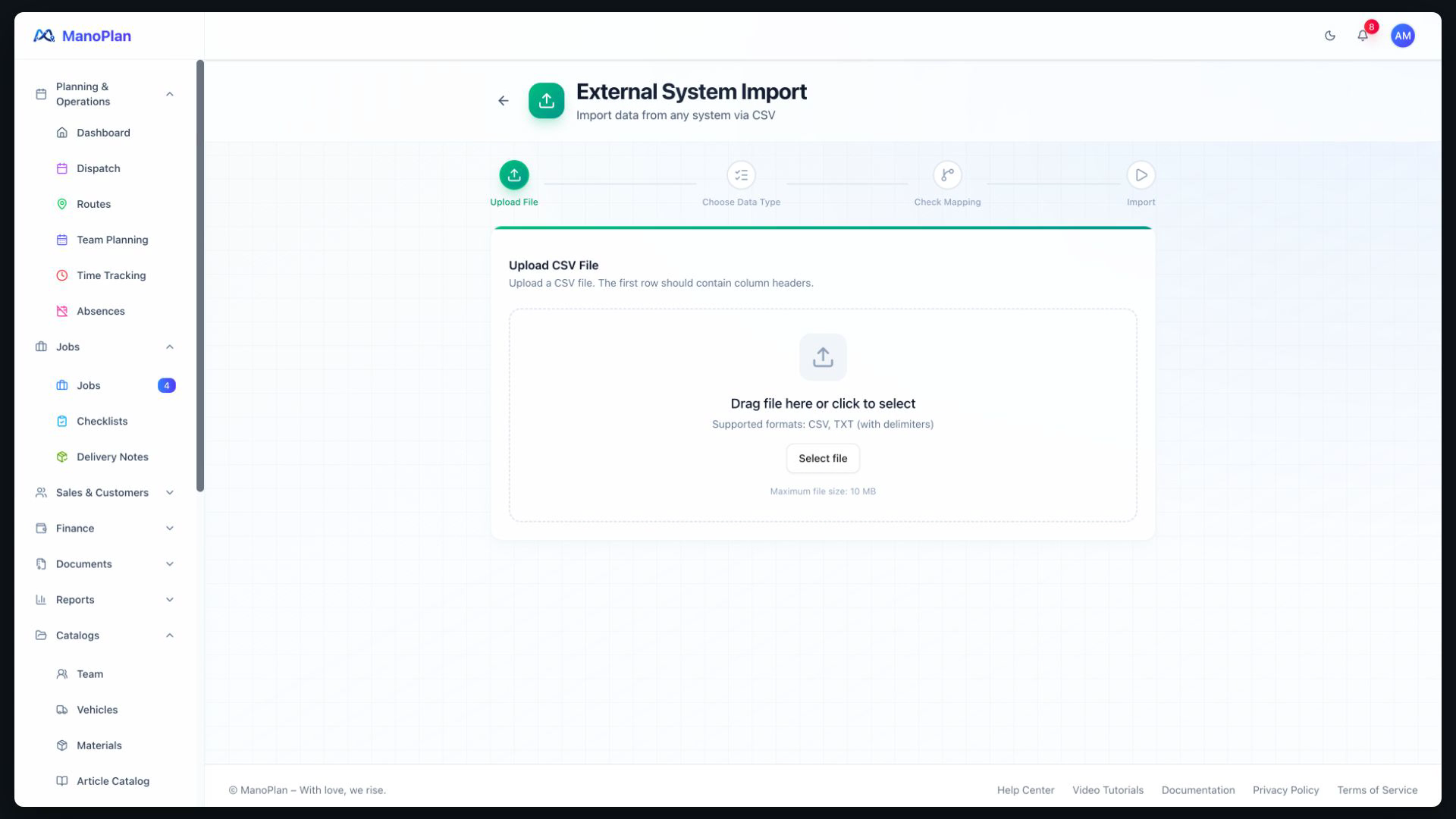
Task: Click the Upload File step icon
Action: pyautogui.click(x=514, y=175)
